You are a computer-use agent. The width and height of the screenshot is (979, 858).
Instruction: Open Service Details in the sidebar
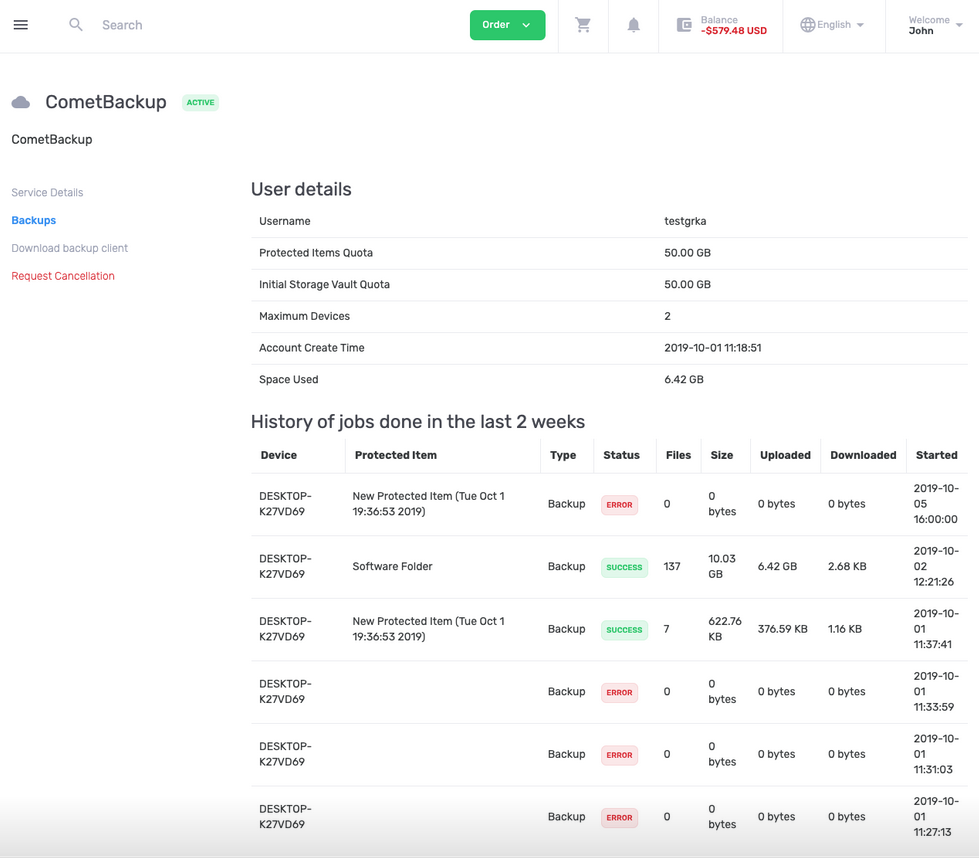[x=47, y=192]
